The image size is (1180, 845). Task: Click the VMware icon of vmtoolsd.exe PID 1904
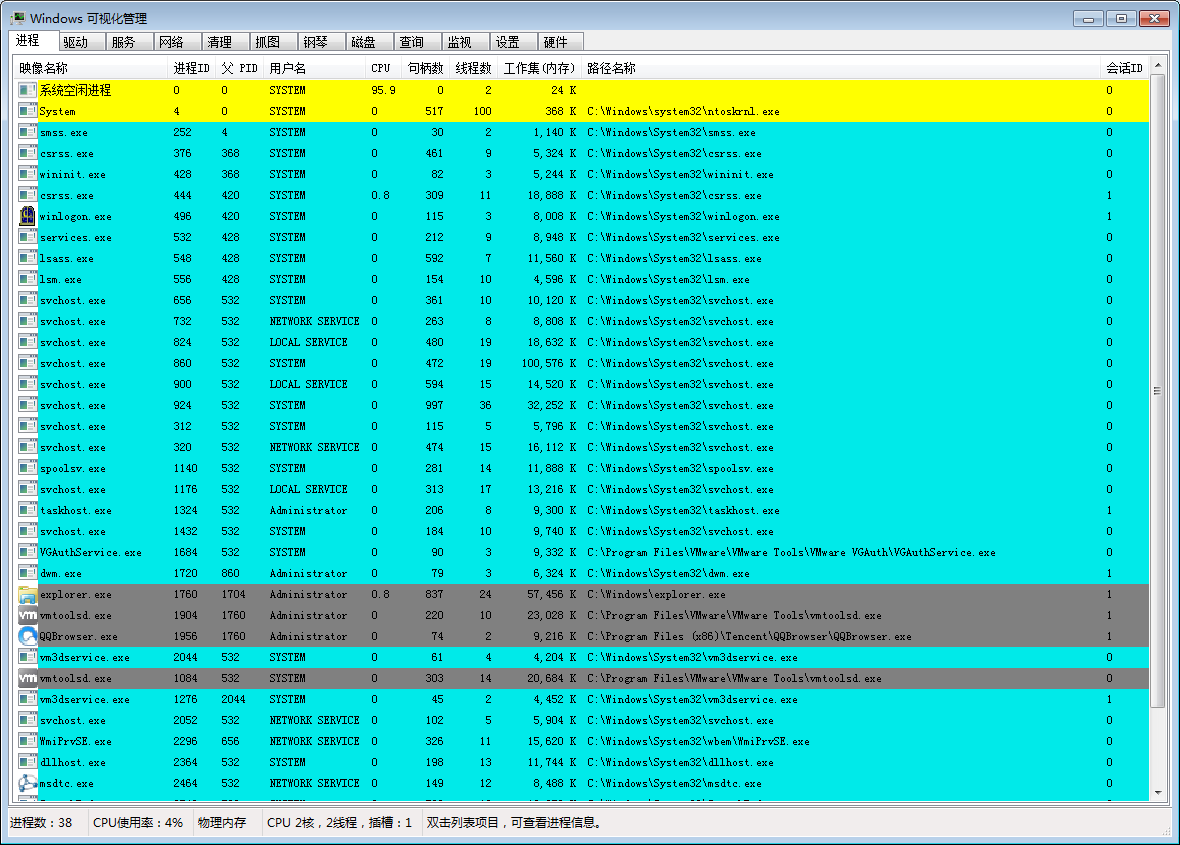click(x=28, y=615)
